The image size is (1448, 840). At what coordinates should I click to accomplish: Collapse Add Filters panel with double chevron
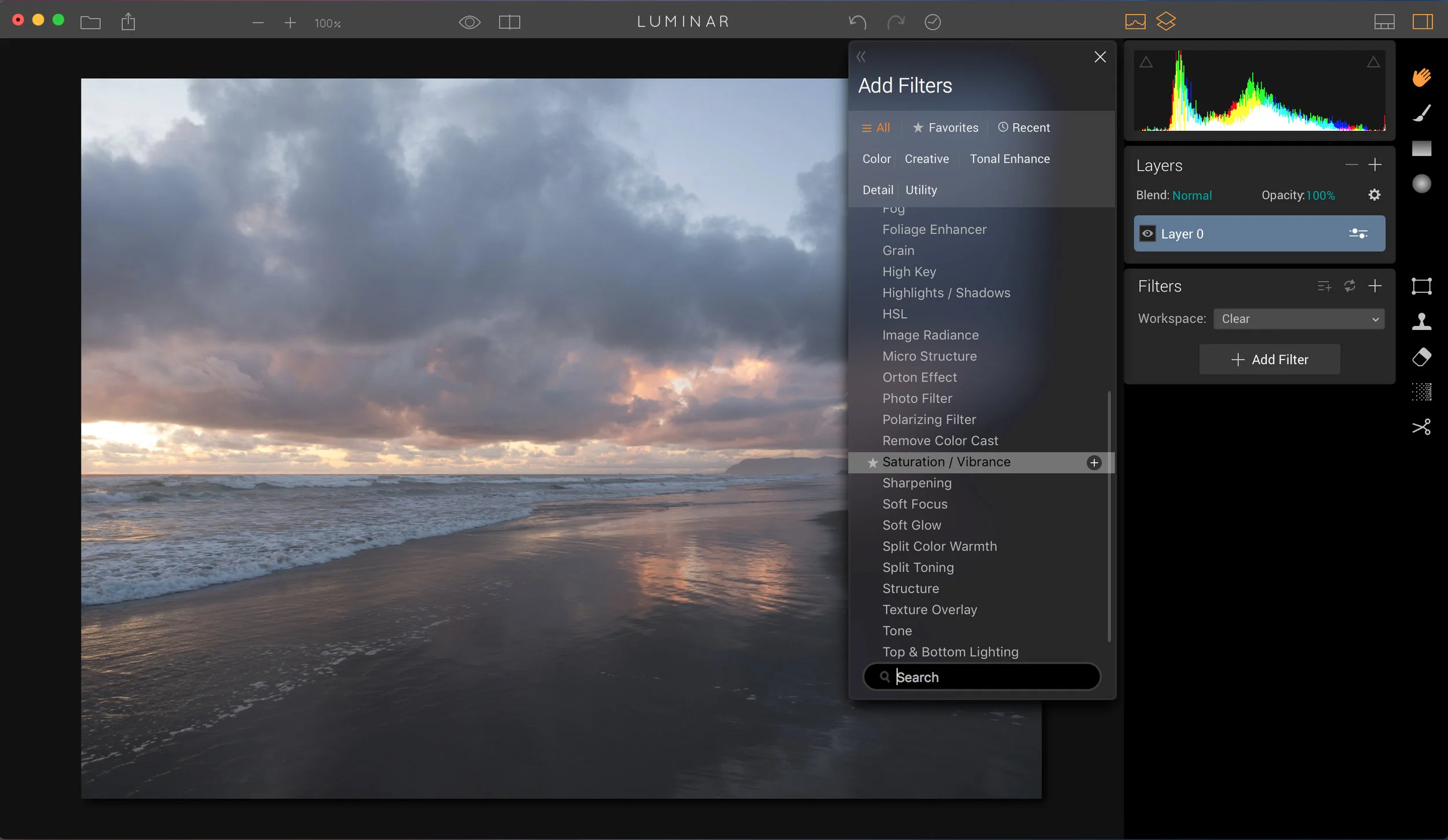[861, 57]
